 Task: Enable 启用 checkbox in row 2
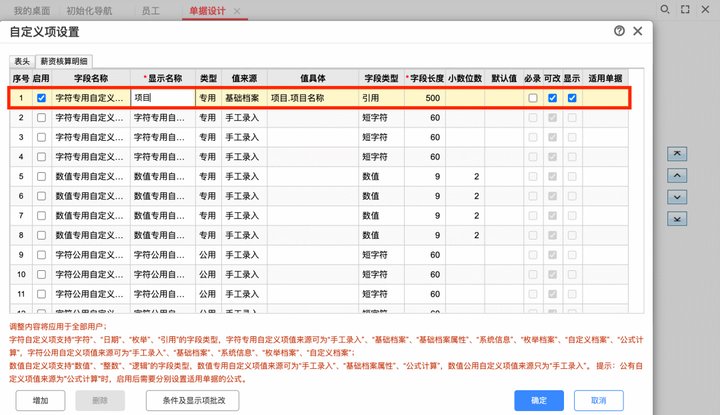click(41, 118)
